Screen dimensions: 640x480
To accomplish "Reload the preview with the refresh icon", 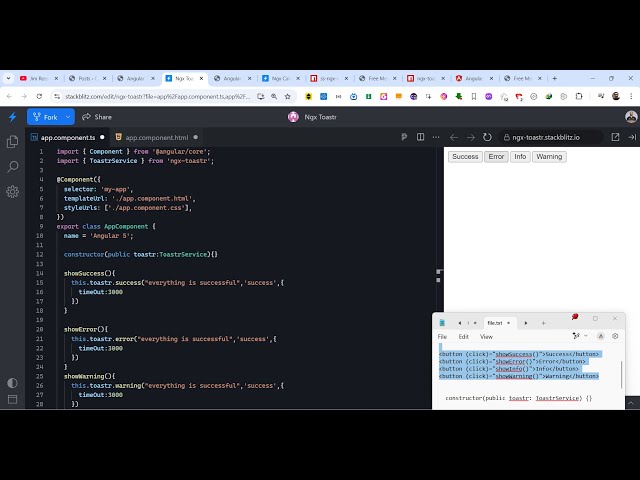I will point(487,137).
